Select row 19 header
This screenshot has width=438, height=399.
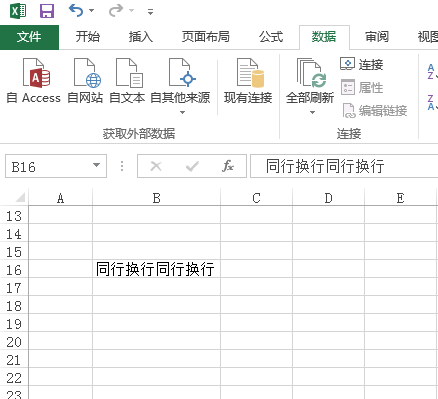pyautogui.click(x=14, y=324)
